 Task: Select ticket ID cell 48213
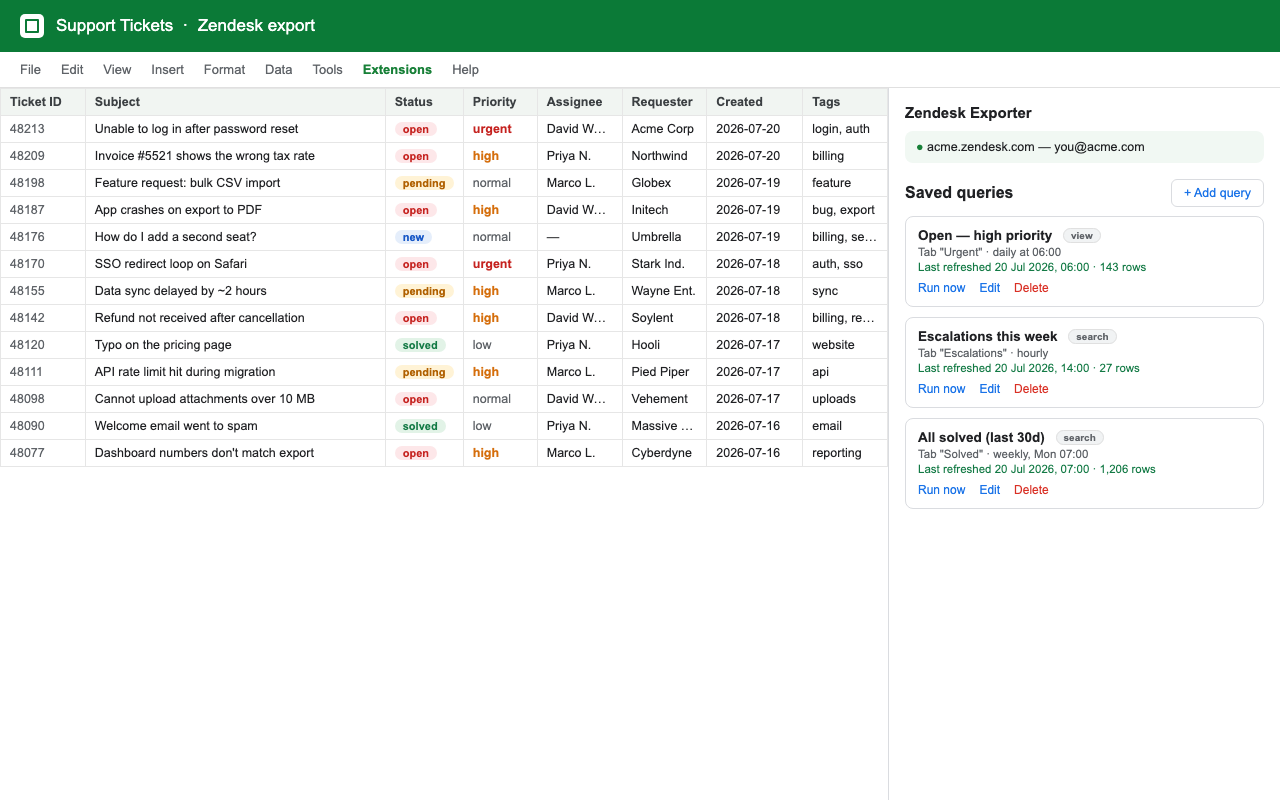(x=43, y=129)
